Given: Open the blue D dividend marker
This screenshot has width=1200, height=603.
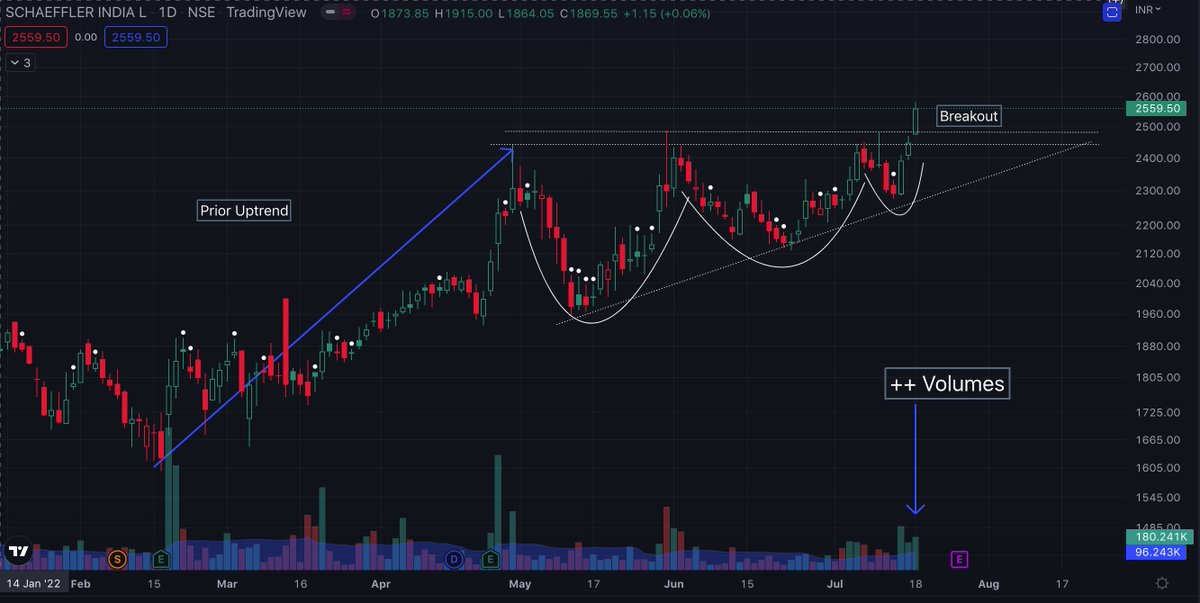Looking at the screenshot, I should (x=454, y=559).
